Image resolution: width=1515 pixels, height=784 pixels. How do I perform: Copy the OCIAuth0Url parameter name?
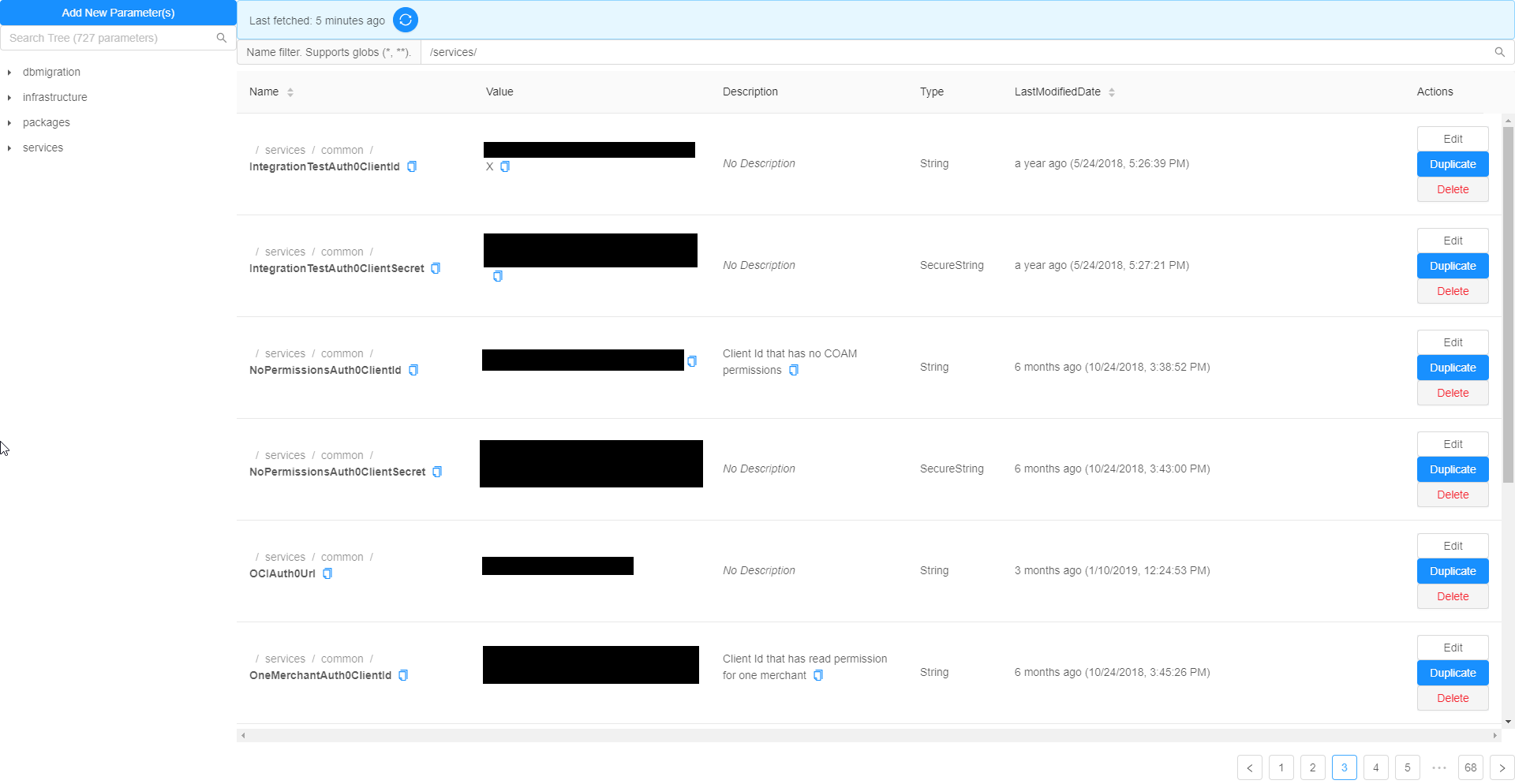tap(327, 573)
